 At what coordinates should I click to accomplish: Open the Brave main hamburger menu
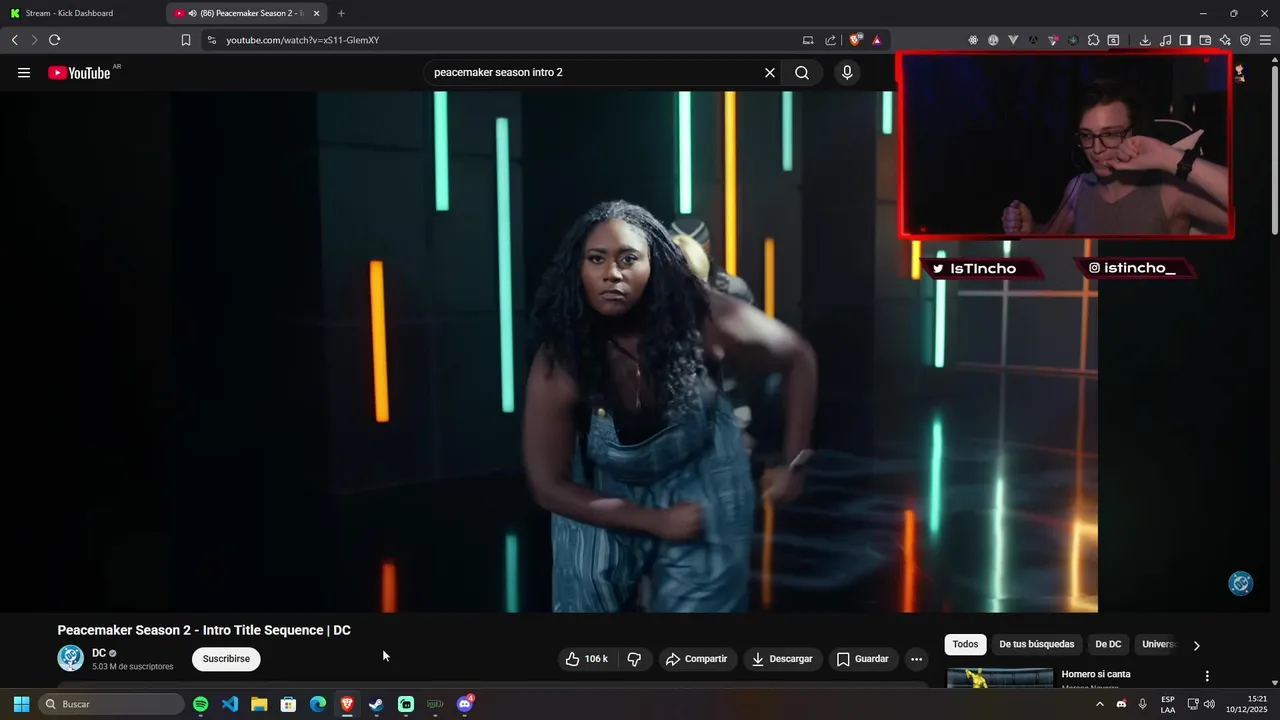point(1265,40)
